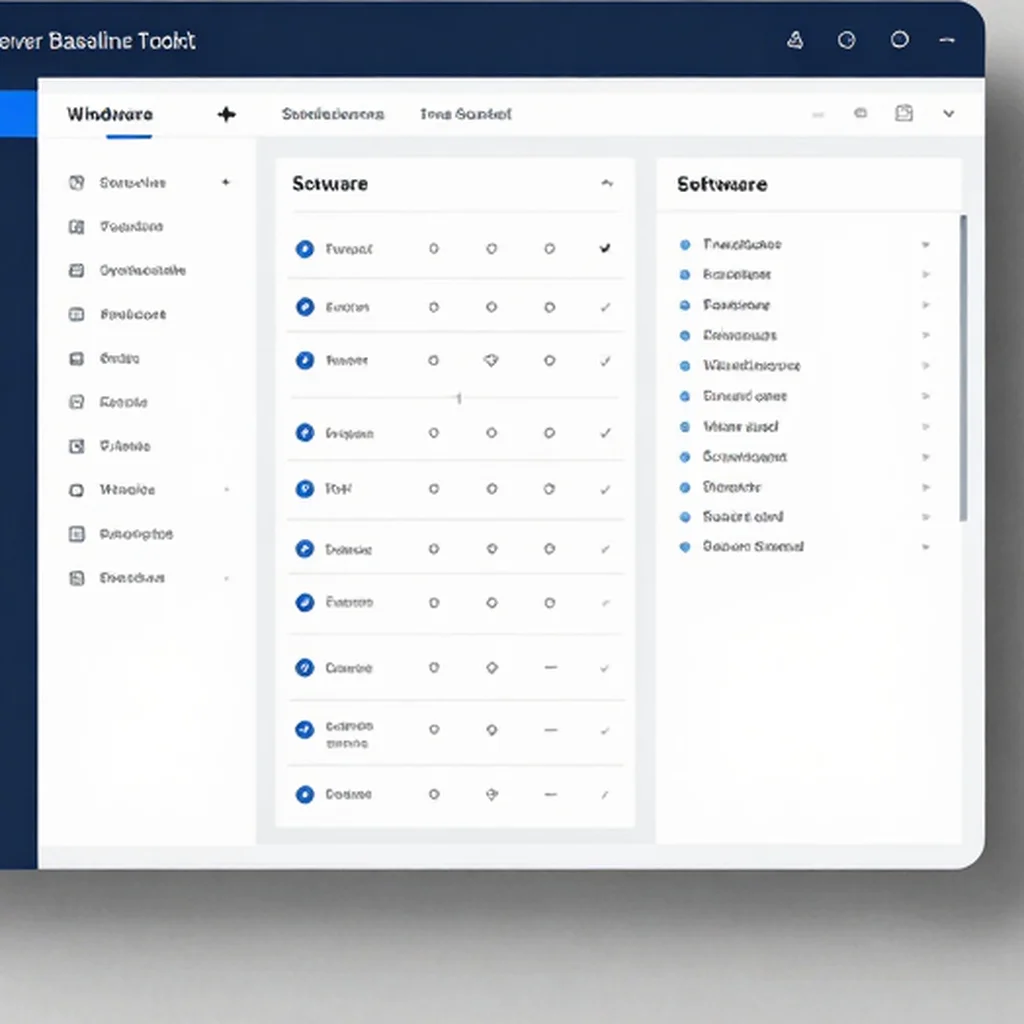The image size is (1024, 1024).
Task: Click the plus icon next to Windware
Action: 227,114
